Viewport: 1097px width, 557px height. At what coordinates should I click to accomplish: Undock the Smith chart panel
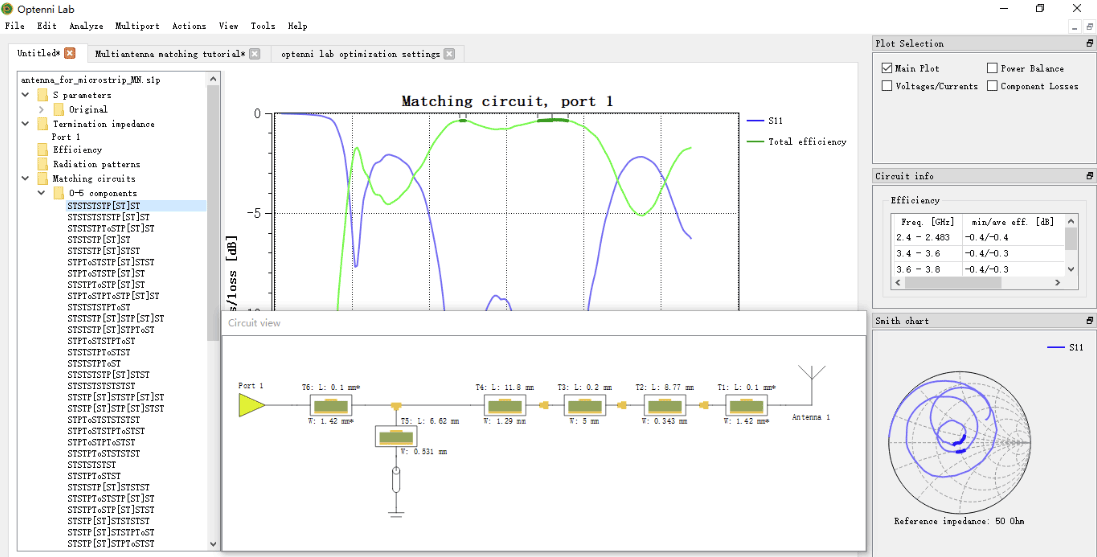pyautogui.click(x=1089, y=320)
